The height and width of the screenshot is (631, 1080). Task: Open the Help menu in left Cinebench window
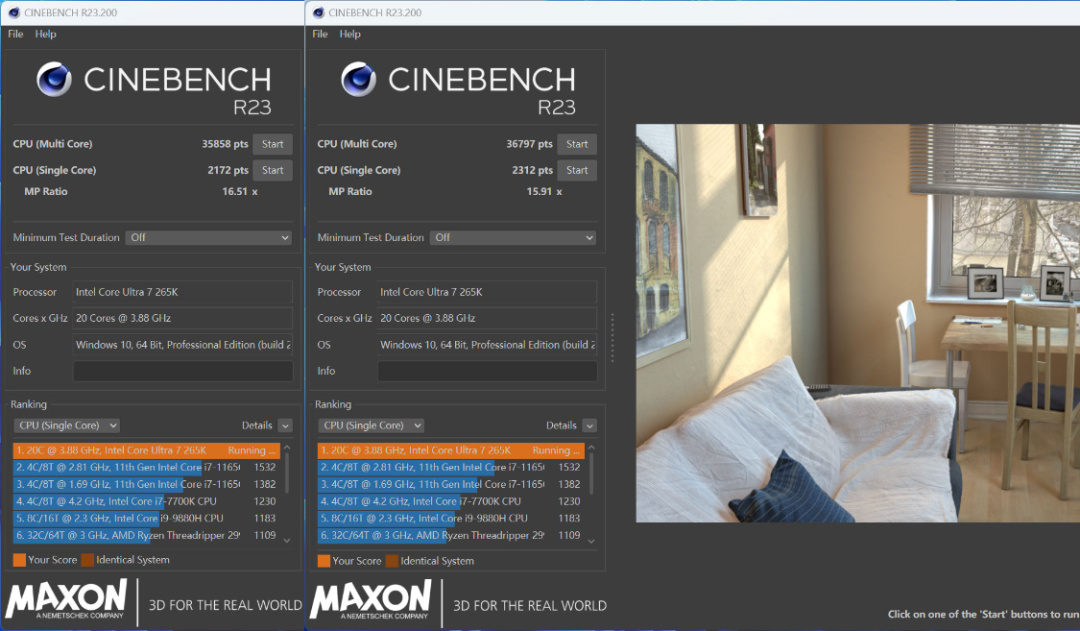45,34
